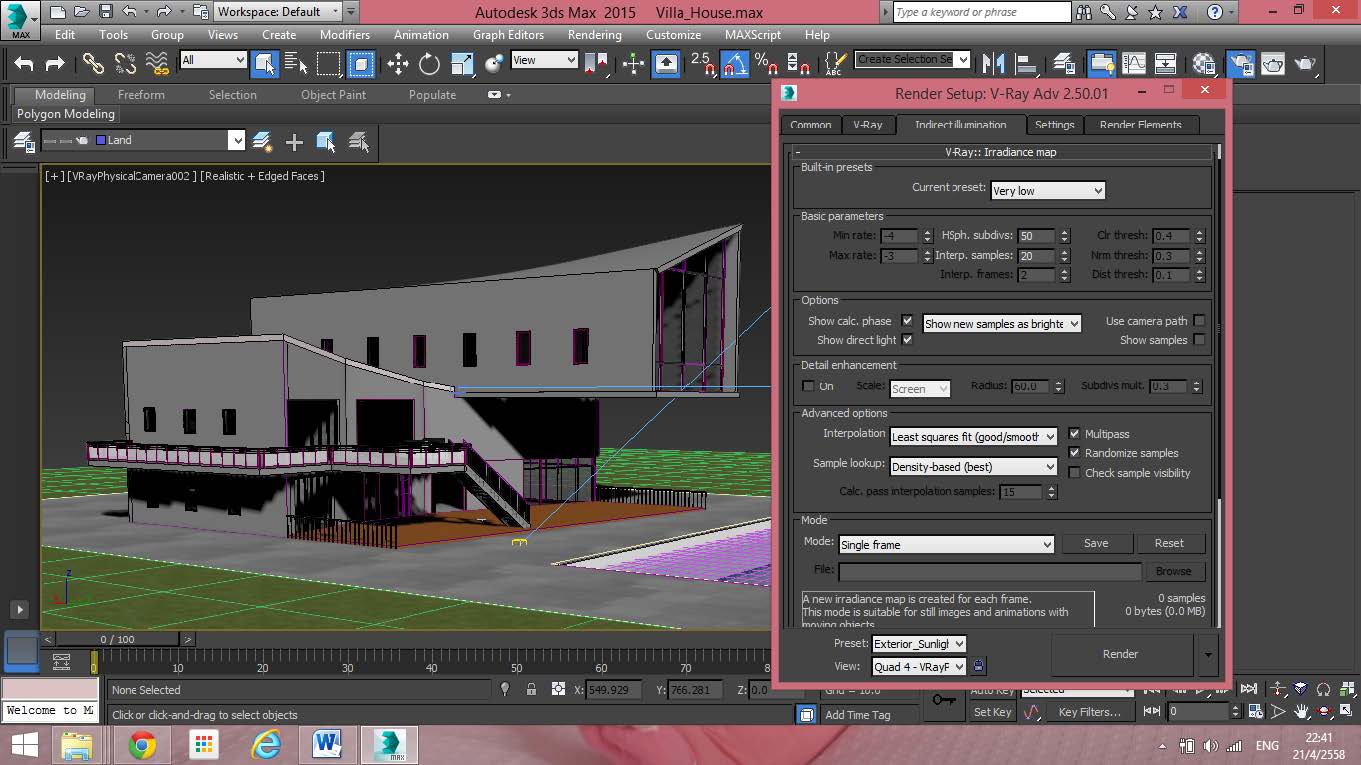
Task: Open Render Setup teapot icon
Action: [x=1241, y=64]
